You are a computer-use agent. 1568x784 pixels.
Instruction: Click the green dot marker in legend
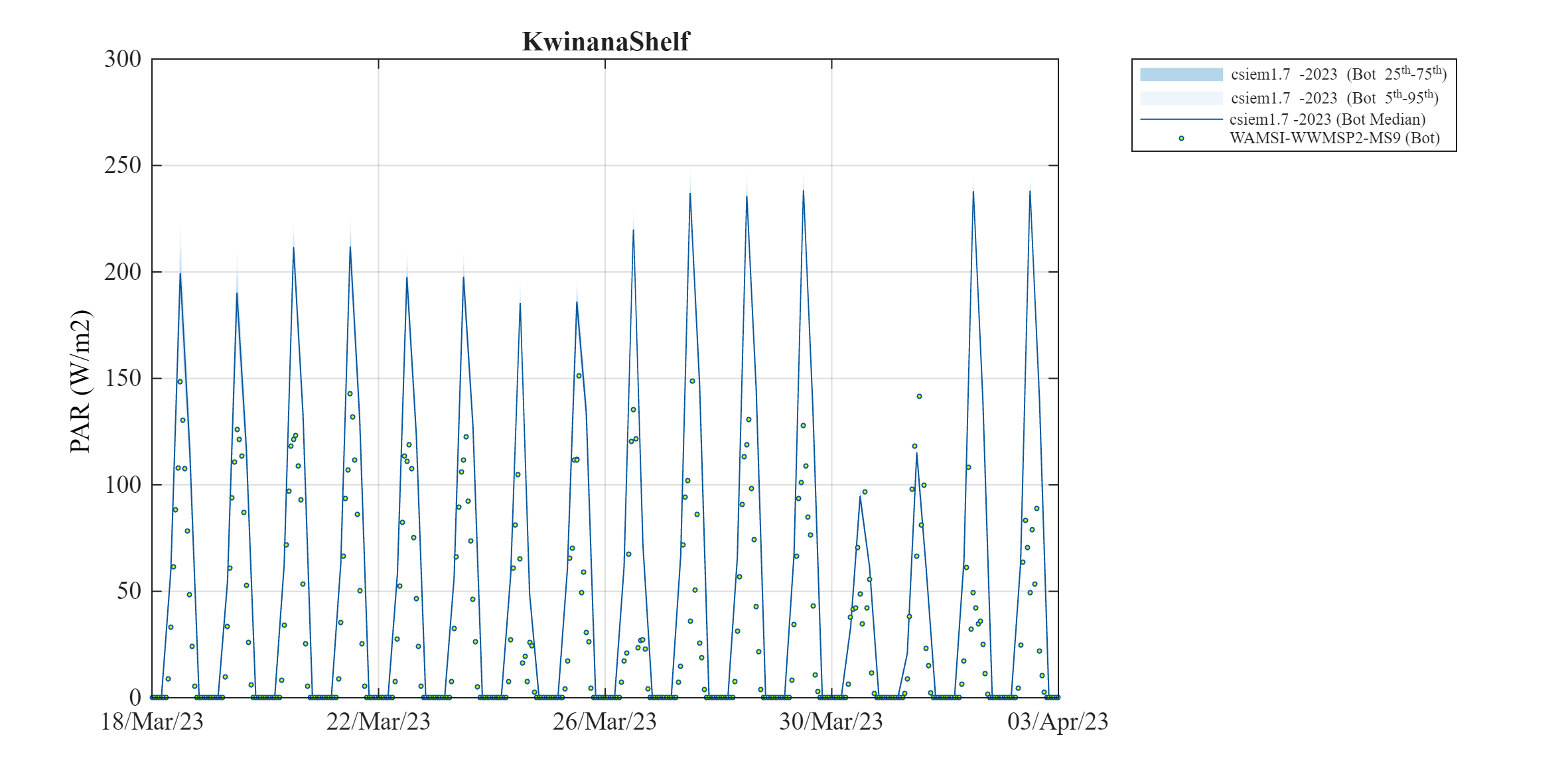1180,139
